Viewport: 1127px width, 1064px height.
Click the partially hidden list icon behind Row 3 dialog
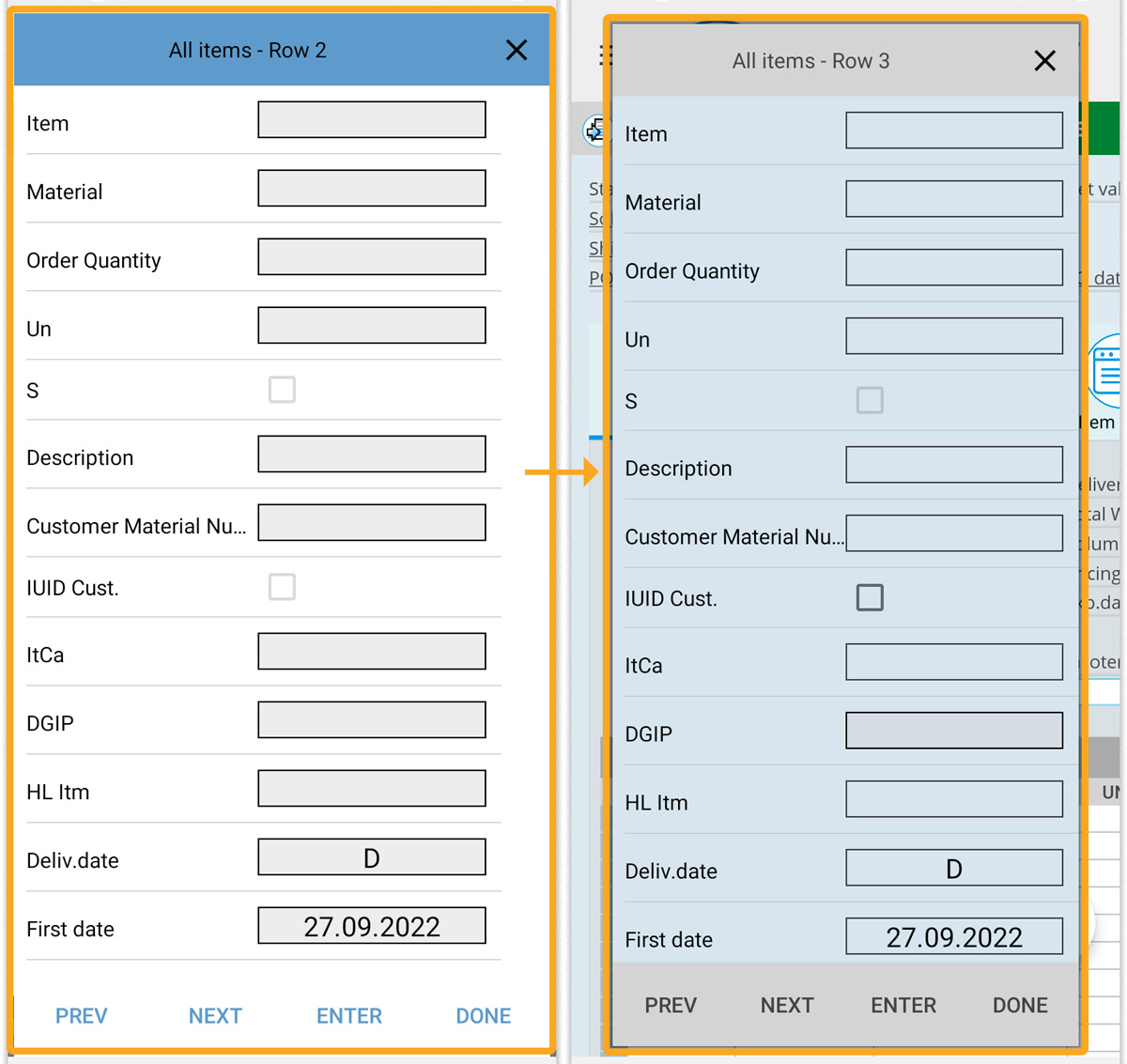point(1106,370)
